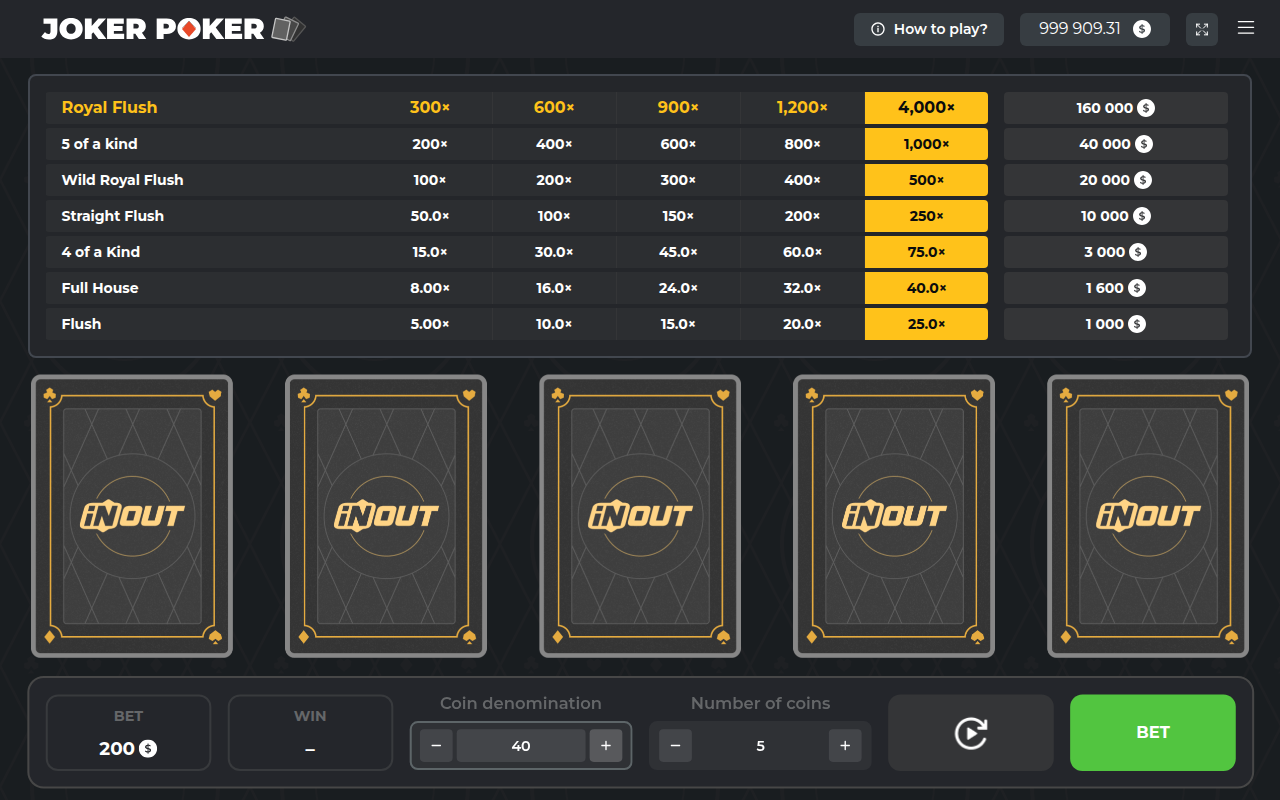
Task: Click the 1 600 win amount
Action: [x=1116, y=288]
